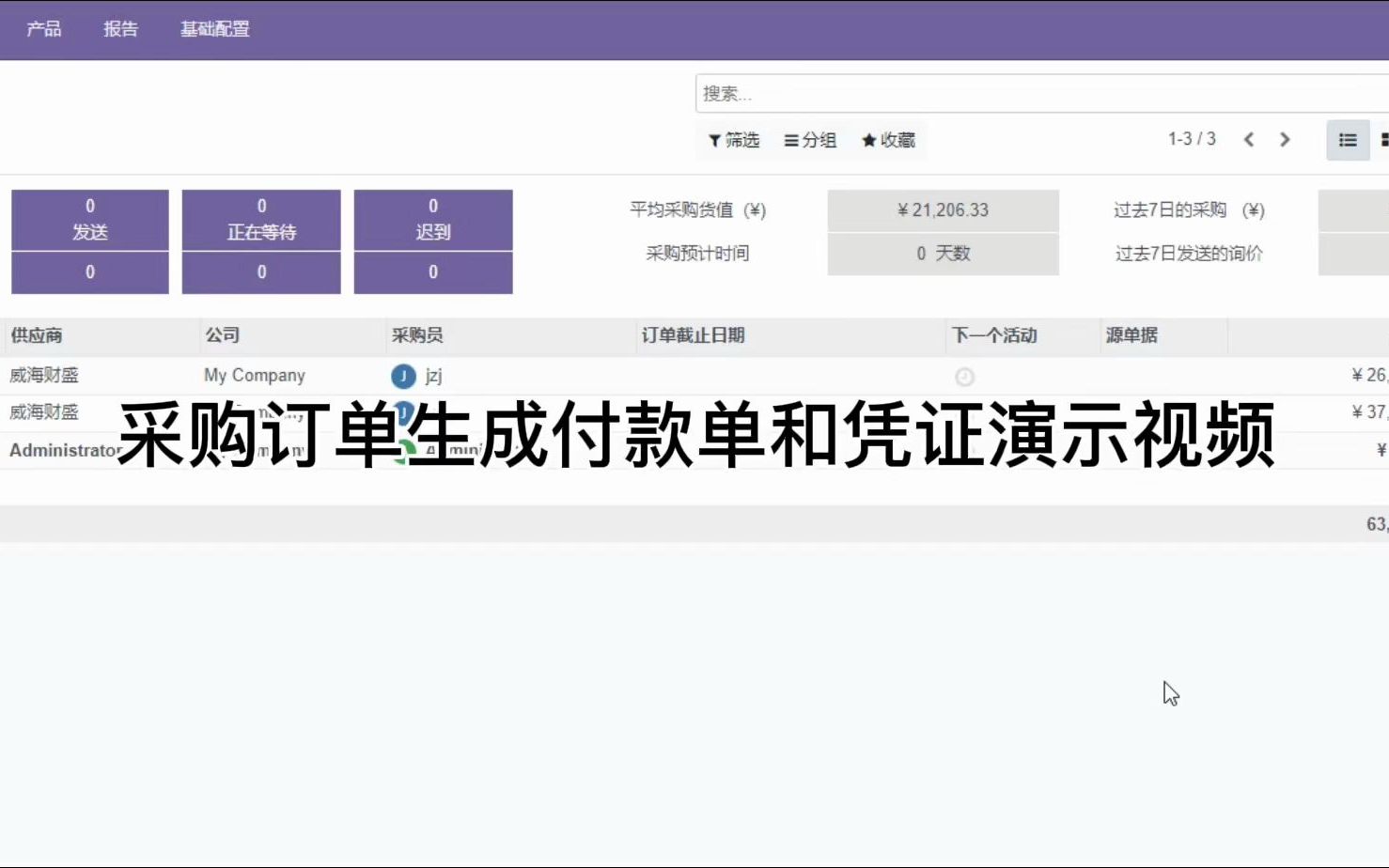The width and height of the screenshot is (1389, 868).
Task: Open the 分组 group-by dropdown
Action: point(810,140)
